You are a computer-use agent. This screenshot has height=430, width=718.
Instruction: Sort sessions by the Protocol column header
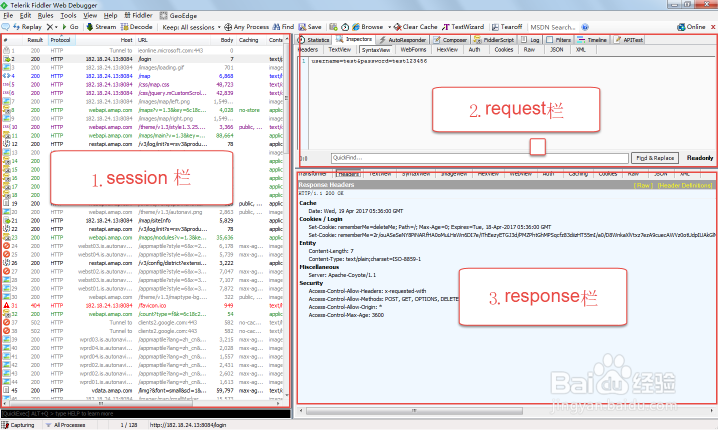point(60,40)
